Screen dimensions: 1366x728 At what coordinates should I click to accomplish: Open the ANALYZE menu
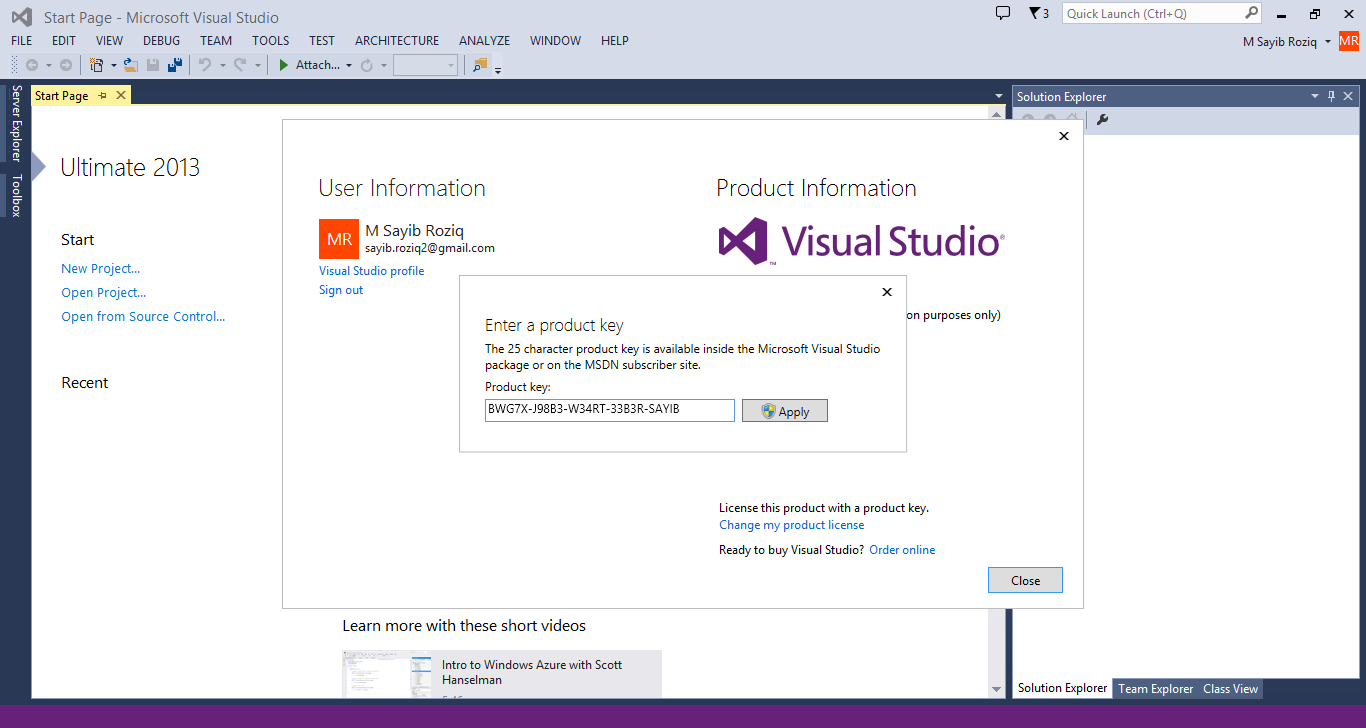pos(485,41)
